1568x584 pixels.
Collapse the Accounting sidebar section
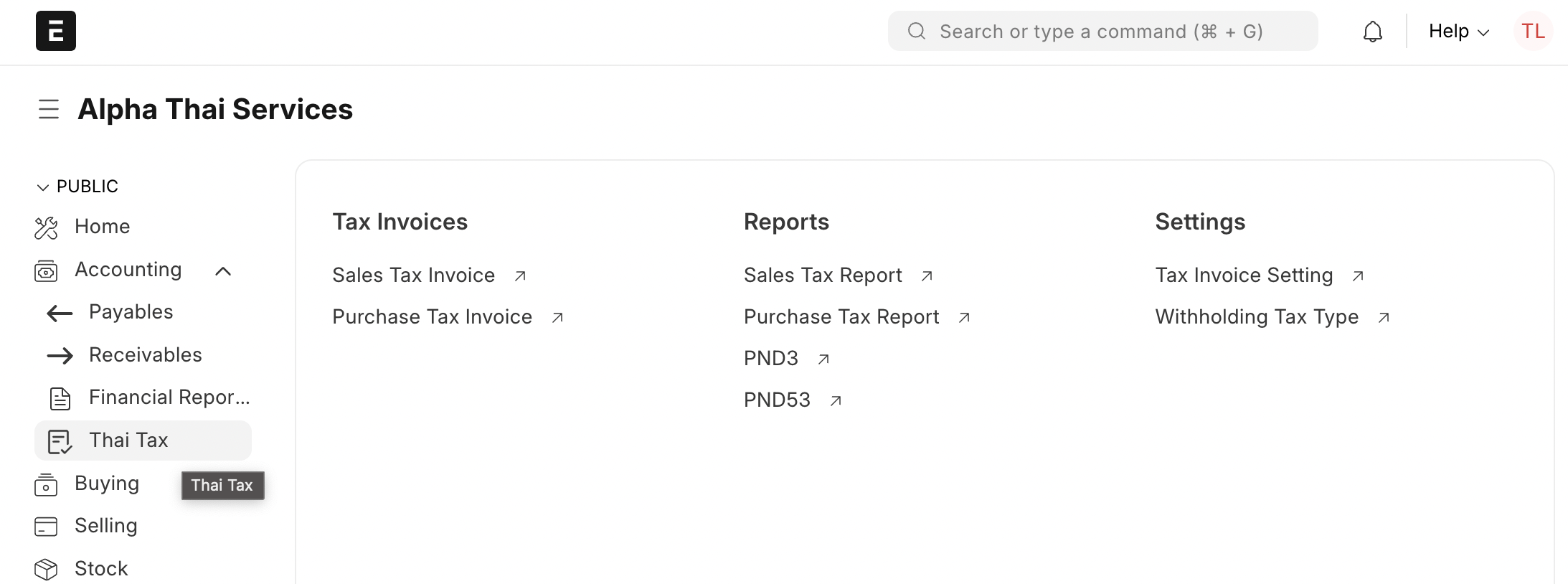point(223,270)
